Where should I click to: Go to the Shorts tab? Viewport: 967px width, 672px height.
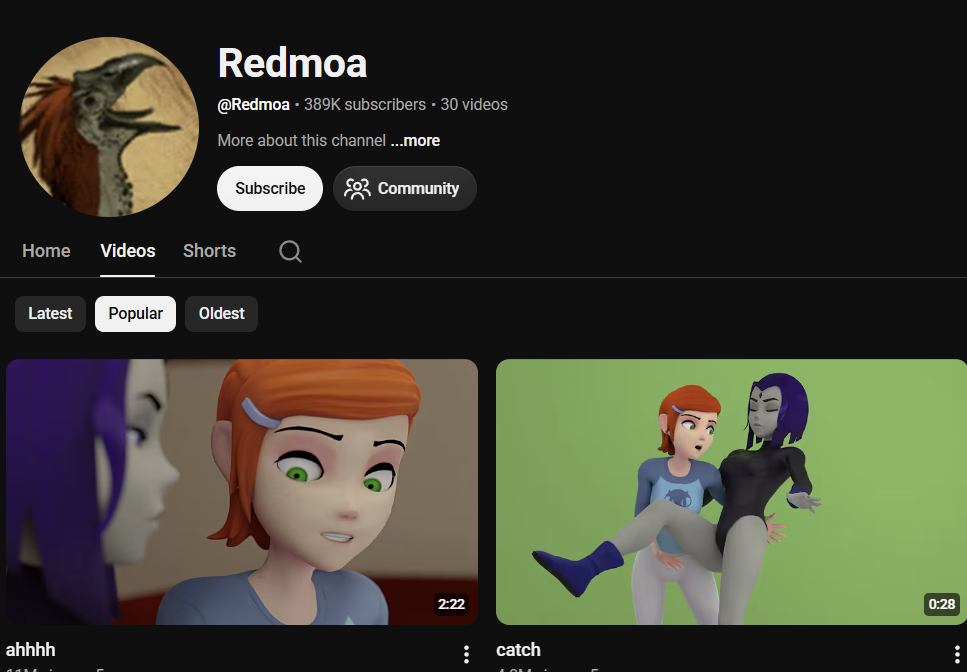coord(210,251)
